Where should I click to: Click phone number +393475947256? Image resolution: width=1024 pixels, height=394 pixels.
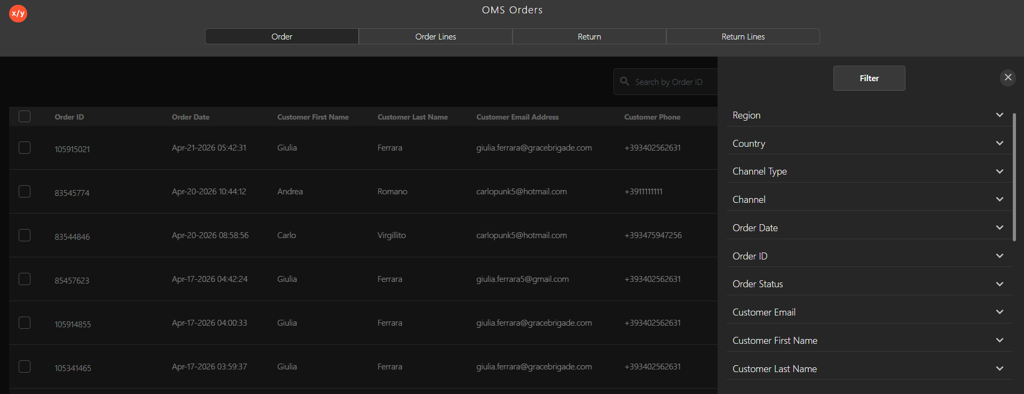coord(653,235)
